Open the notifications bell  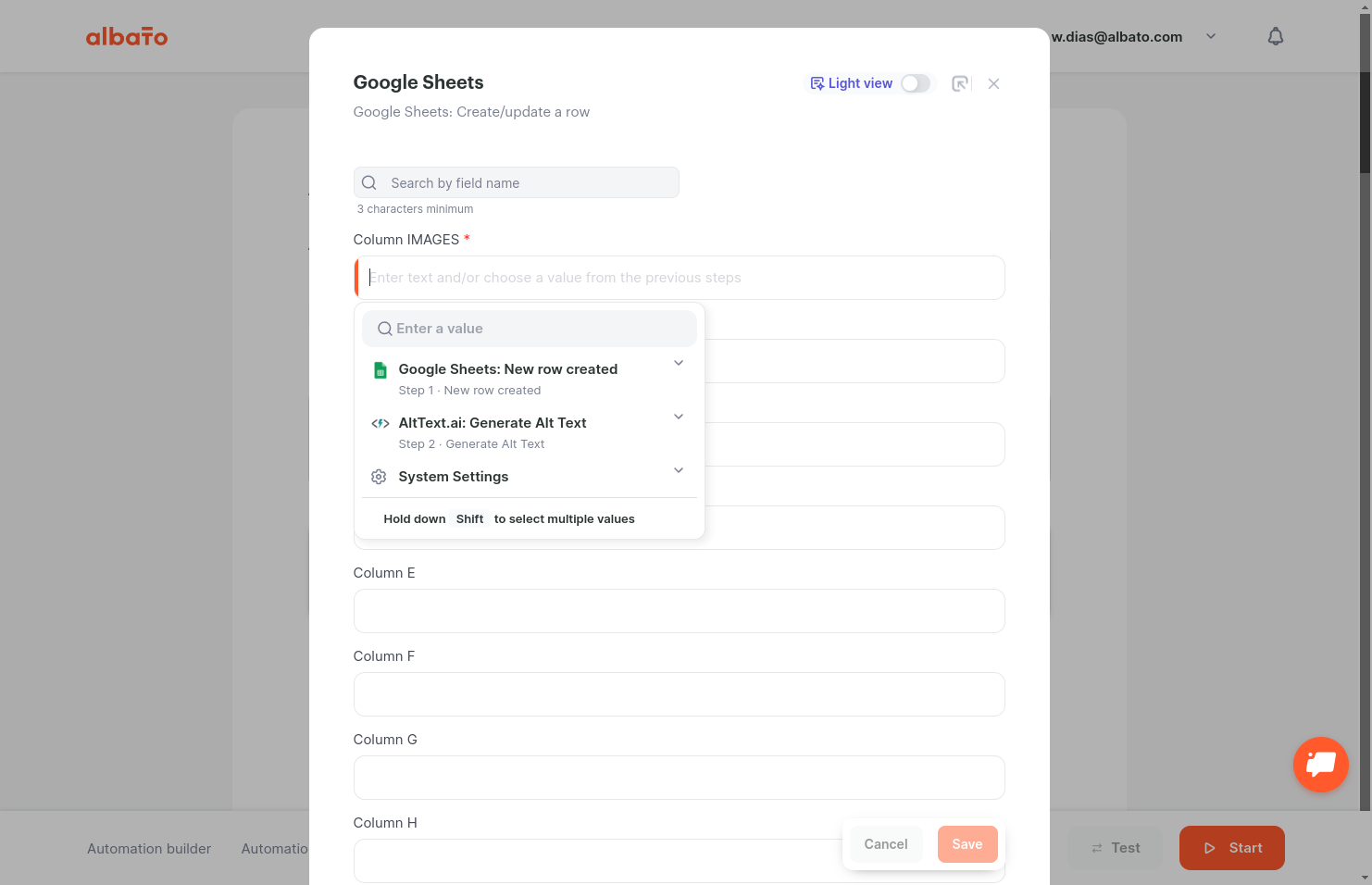point(1276,36)
